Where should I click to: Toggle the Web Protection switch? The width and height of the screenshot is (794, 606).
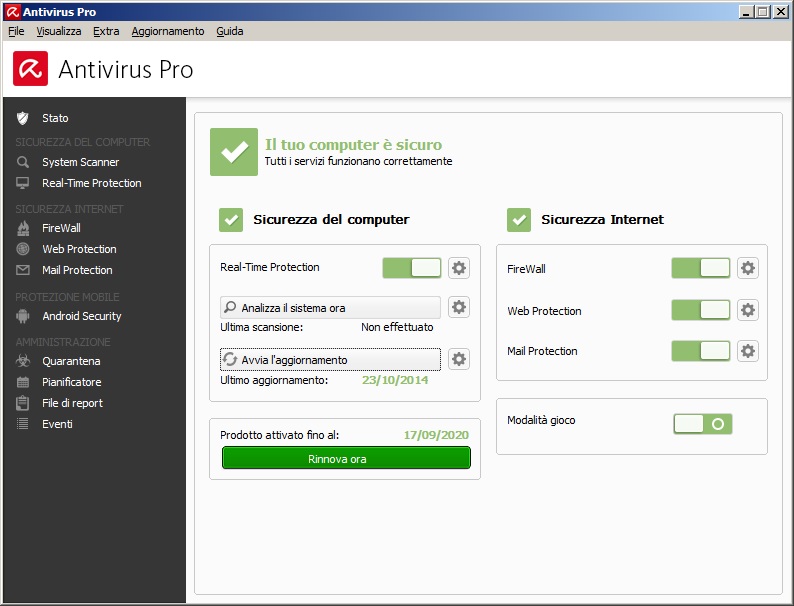point(701,310)
